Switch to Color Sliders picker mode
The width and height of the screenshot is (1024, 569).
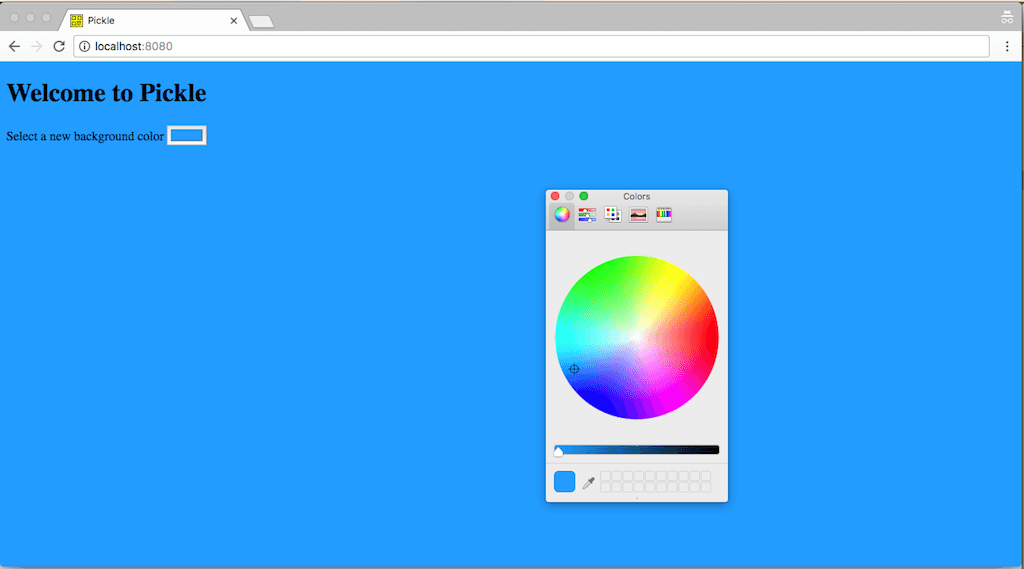587,214
